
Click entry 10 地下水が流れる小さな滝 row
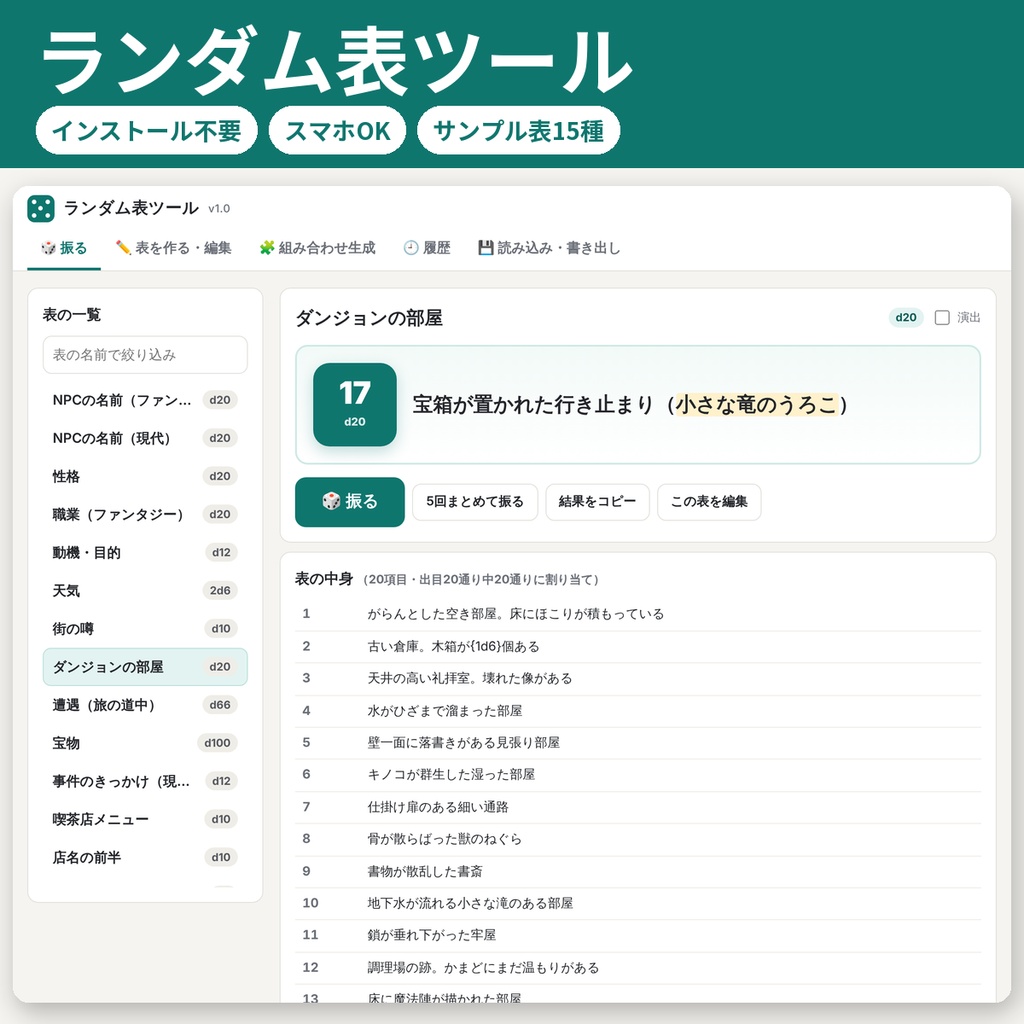(x=638, y=903)
